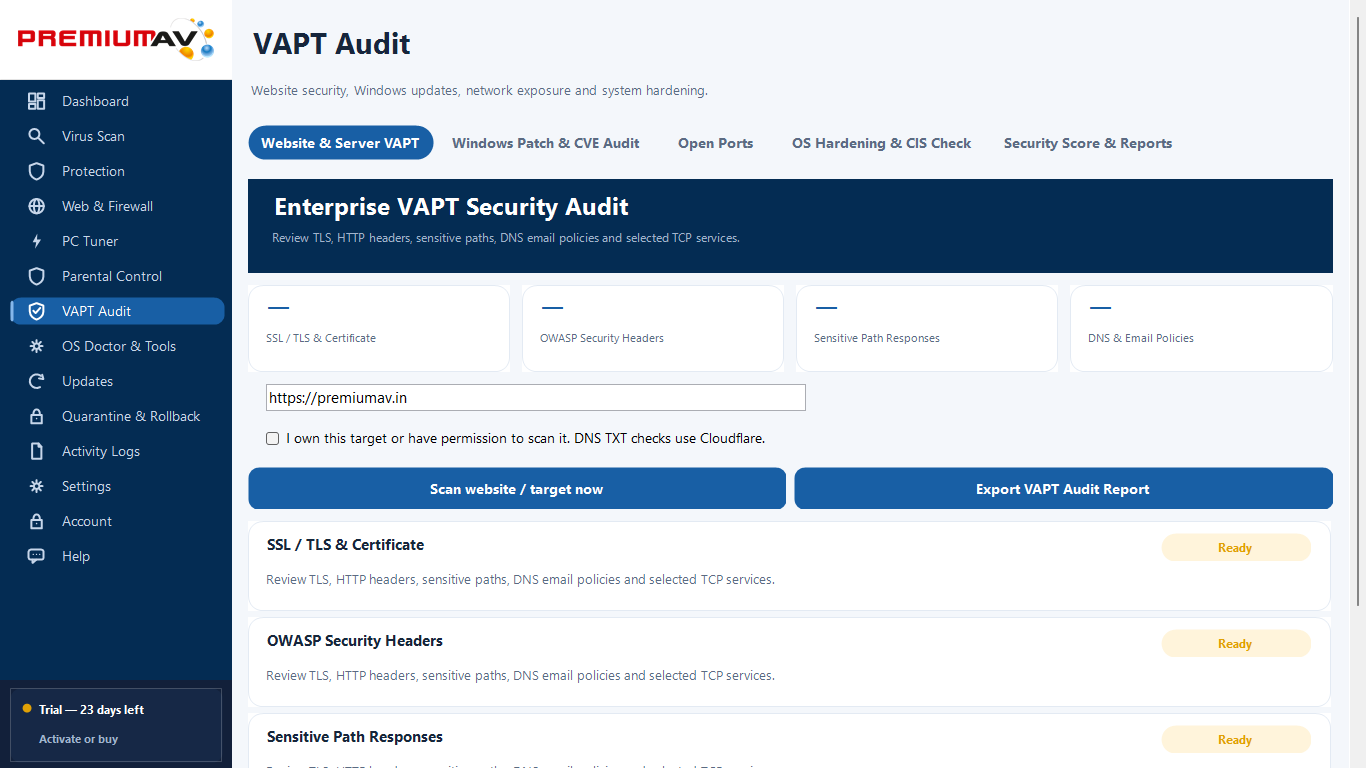Click the Quarantine & Rollback lock icon

point(37,416)
